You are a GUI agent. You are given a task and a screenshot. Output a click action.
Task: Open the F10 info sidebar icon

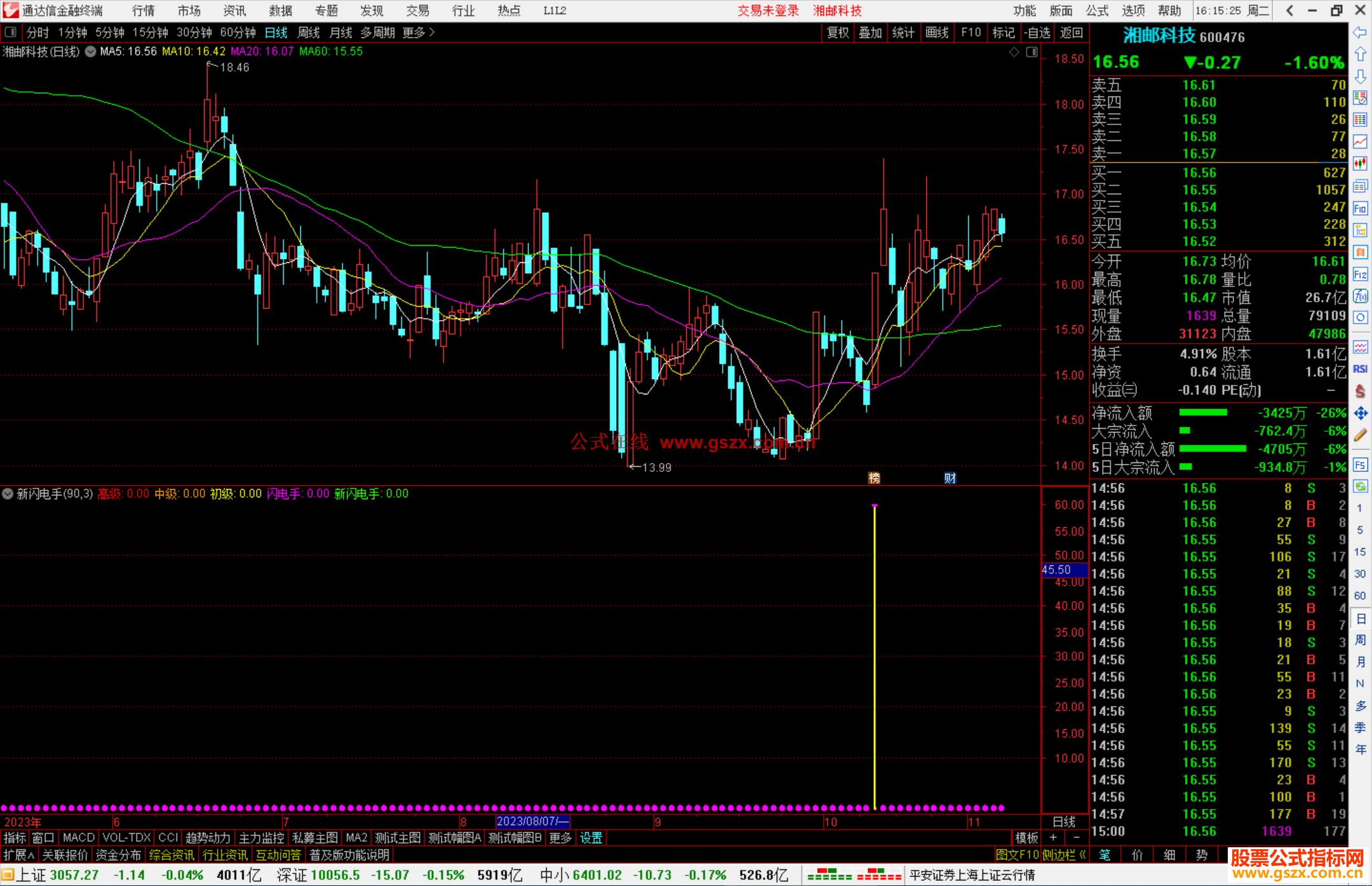pyautogui.click(x=1360, y=208)
